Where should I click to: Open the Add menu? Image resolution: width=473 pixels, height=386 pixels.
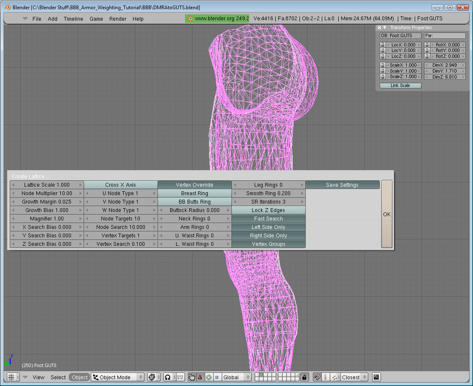52,19
